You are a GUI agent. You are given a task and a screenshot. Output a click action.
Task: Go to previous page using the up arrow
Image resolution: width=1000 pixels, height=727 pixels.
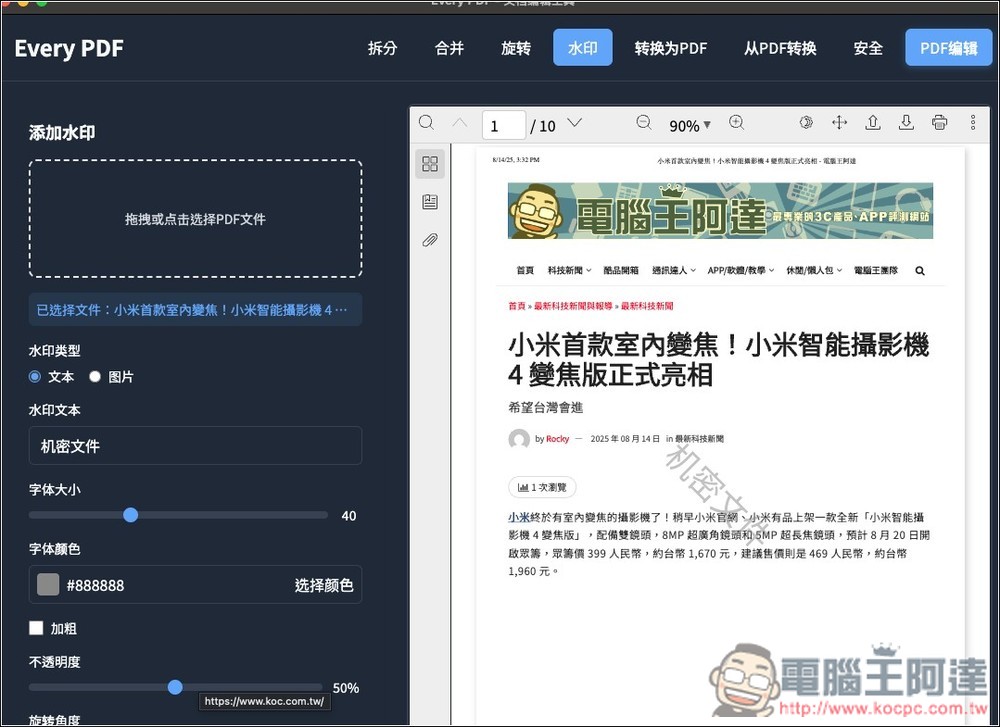pos(460,122)
